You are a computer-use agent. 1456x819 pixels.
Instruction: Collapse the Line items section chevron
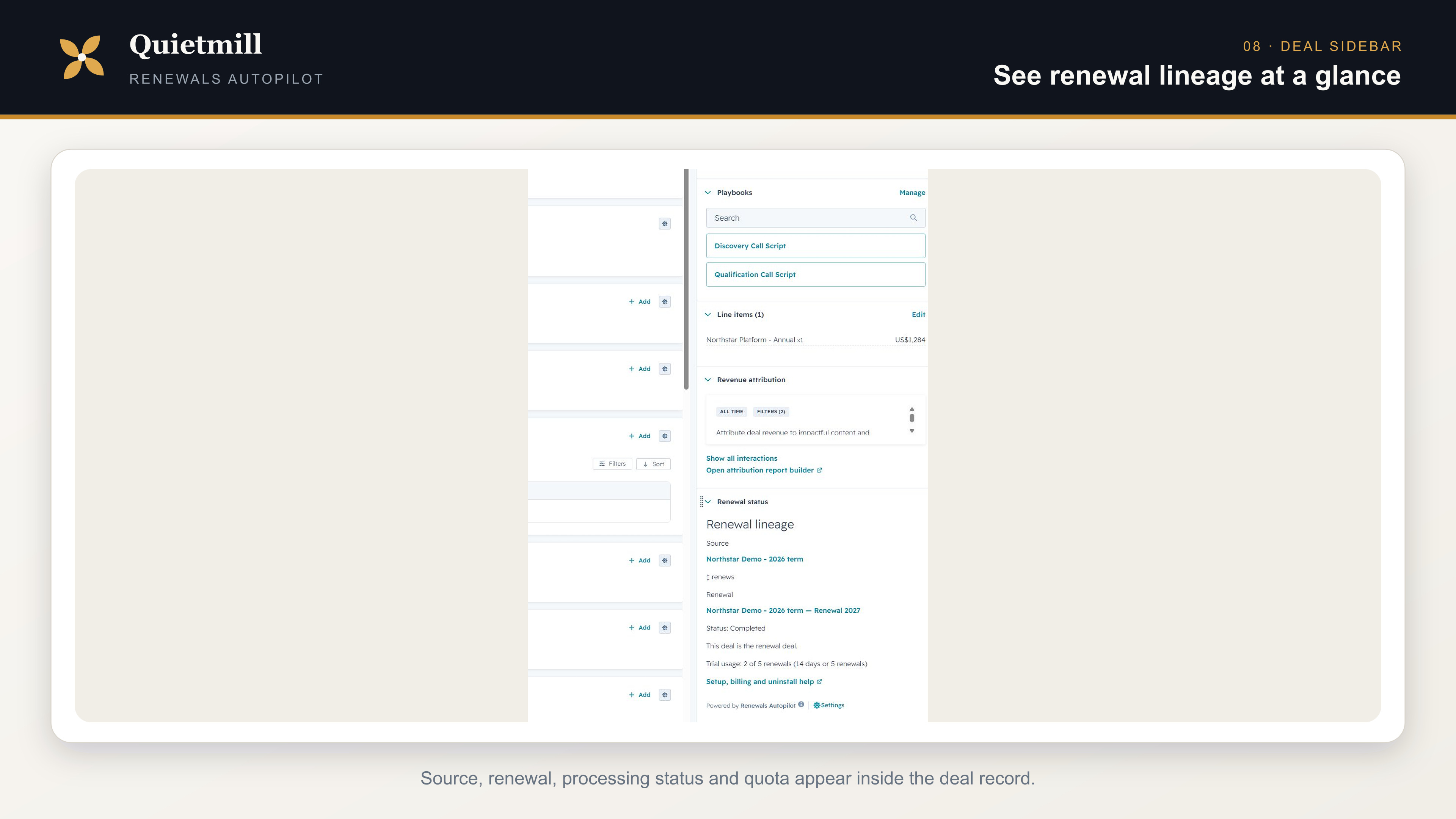(708, 315)
